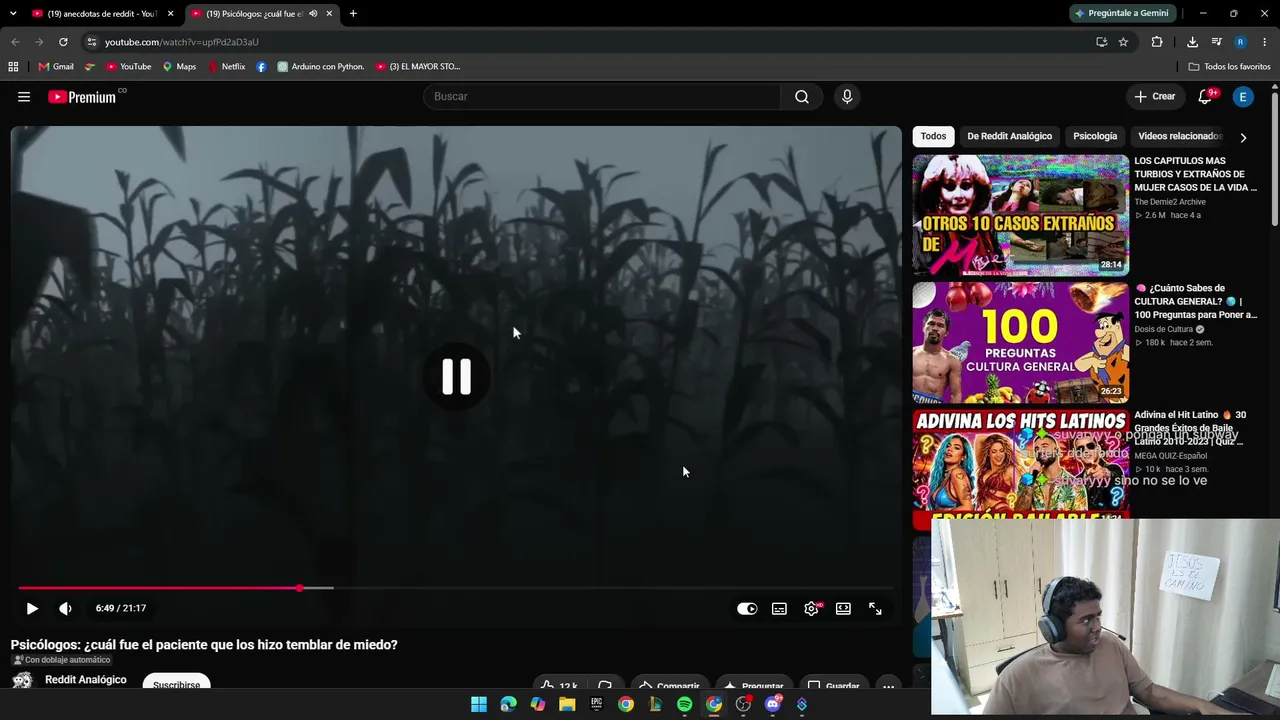The width and height of the screenshot is (1280, 720).
Task: Subscribe with the "Suscribirse" button
Action: pyautogui.click(x=176, y=684)
